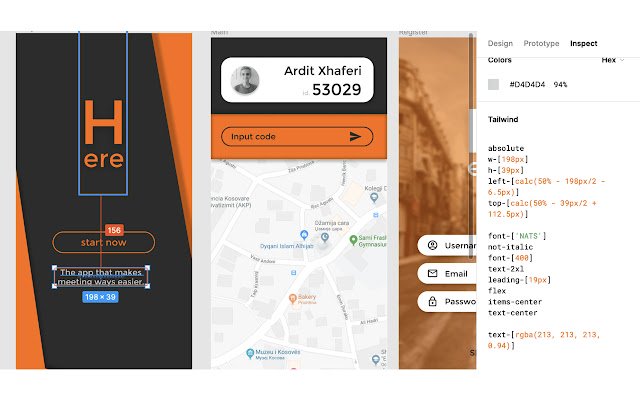Click the green Sami Frashëri Gymnasium pin
Screen dimensions: 640x400
click(353, 240)
